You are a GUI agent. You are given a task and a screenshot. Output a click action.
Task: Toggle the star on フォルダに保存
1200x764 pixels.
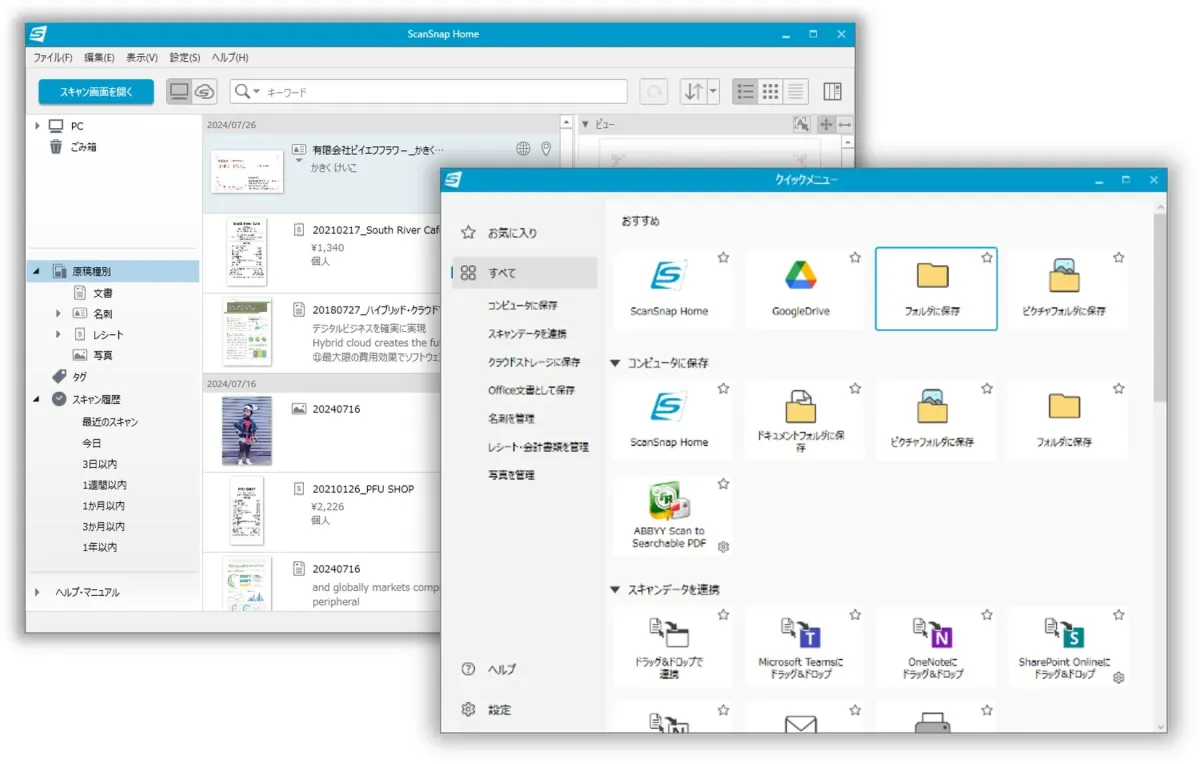coord(986,257)
